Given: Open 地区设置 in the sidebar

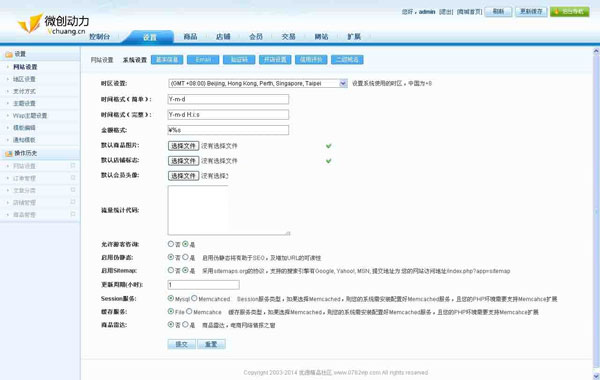Looking at the screenshot, I should click(x=24, y=79).
